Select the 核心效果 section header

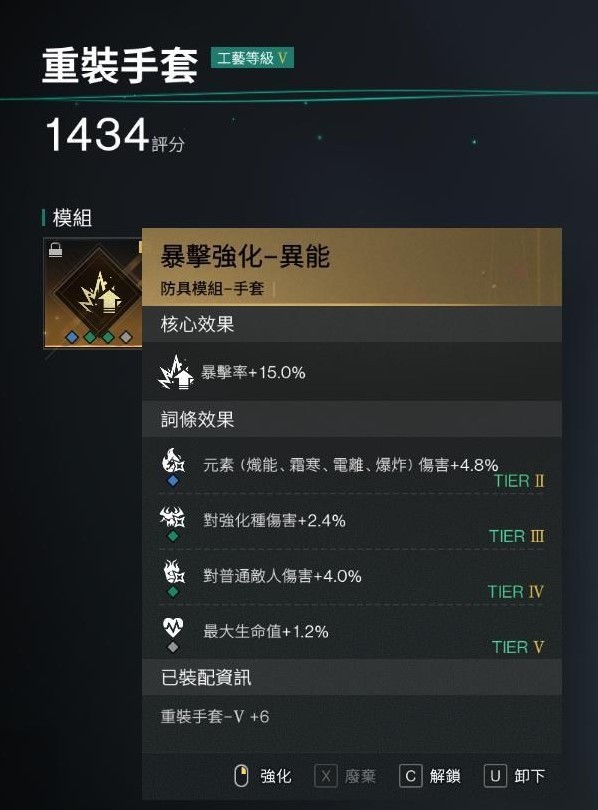(352, 324)
